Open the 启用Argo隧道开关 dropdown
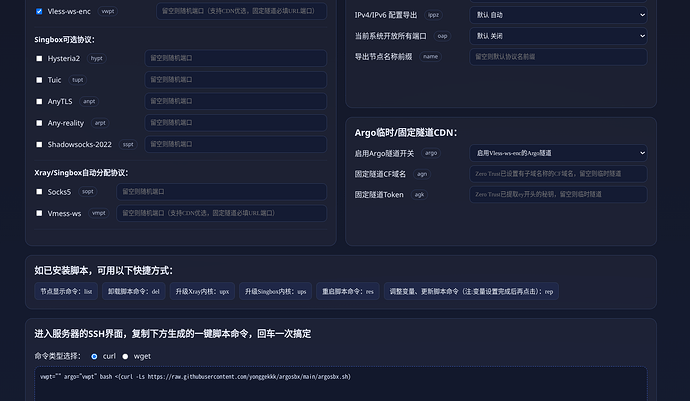The width and height of the screenshot is (690, 401). 558,153
